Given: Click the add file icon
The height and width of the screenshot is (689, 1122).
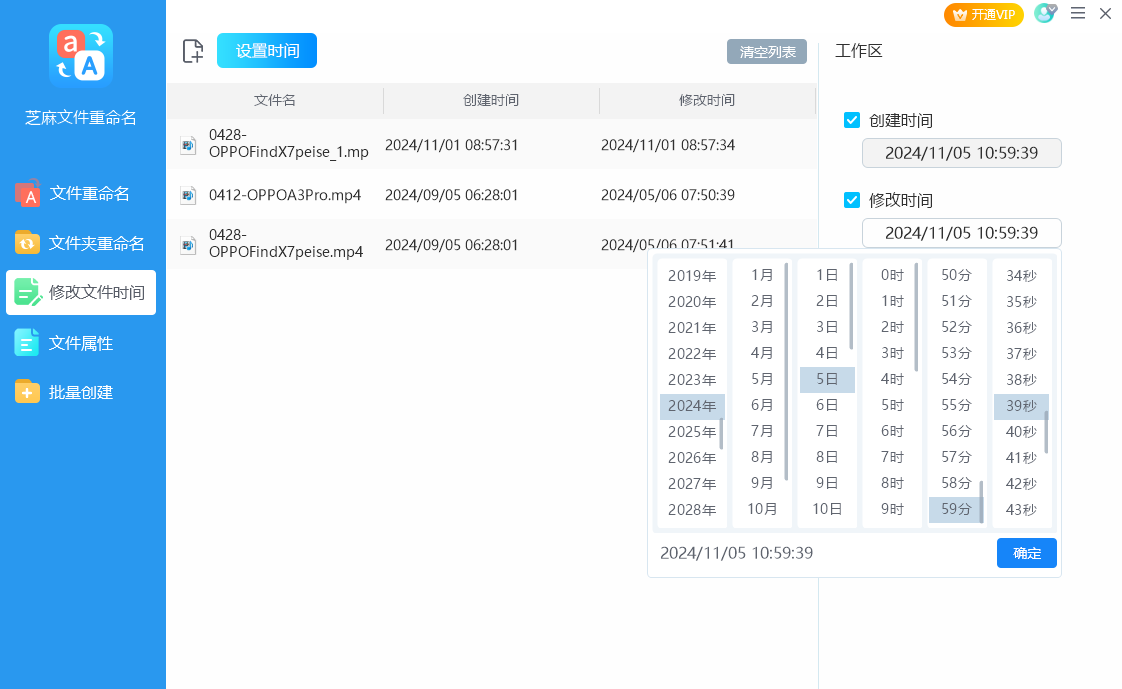Looking at the screenshot, I should (193, 52).
